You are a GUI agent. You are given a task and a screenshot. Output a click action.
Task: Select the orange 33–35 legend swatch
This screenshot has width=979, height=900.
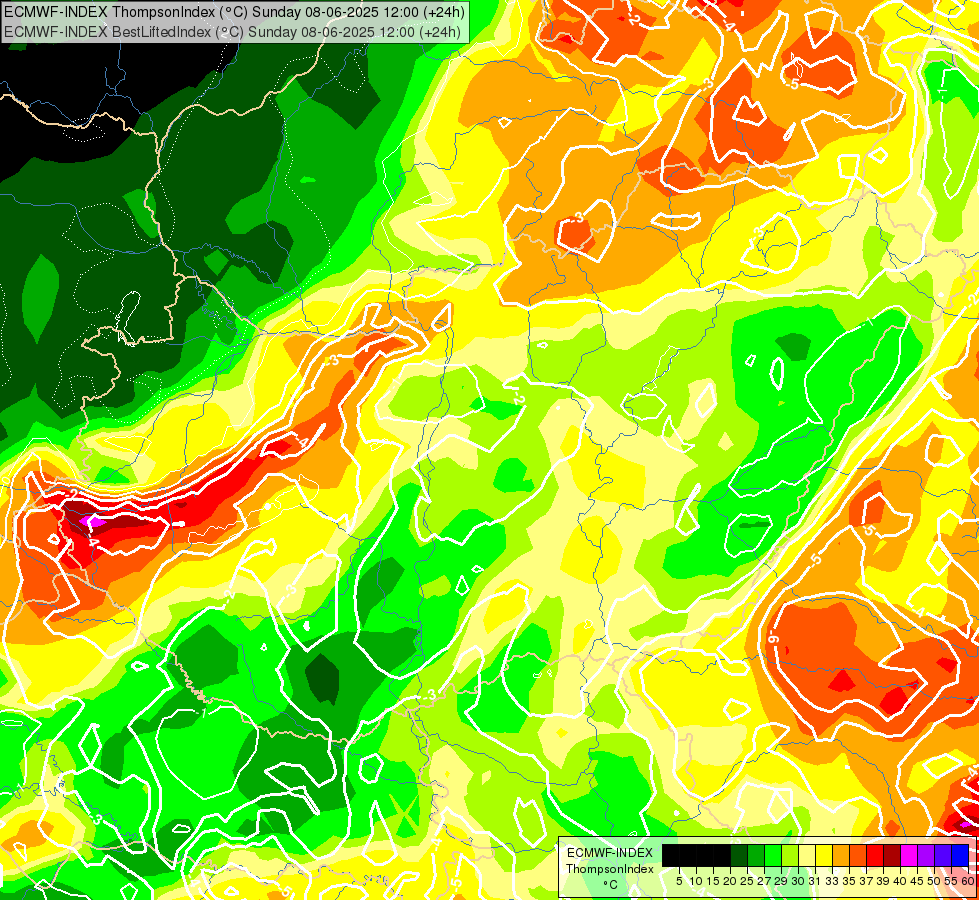841,856
